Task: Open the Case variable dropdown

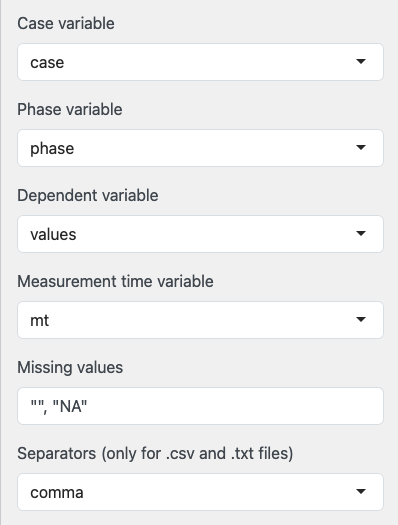Action: tap(200, 62)
